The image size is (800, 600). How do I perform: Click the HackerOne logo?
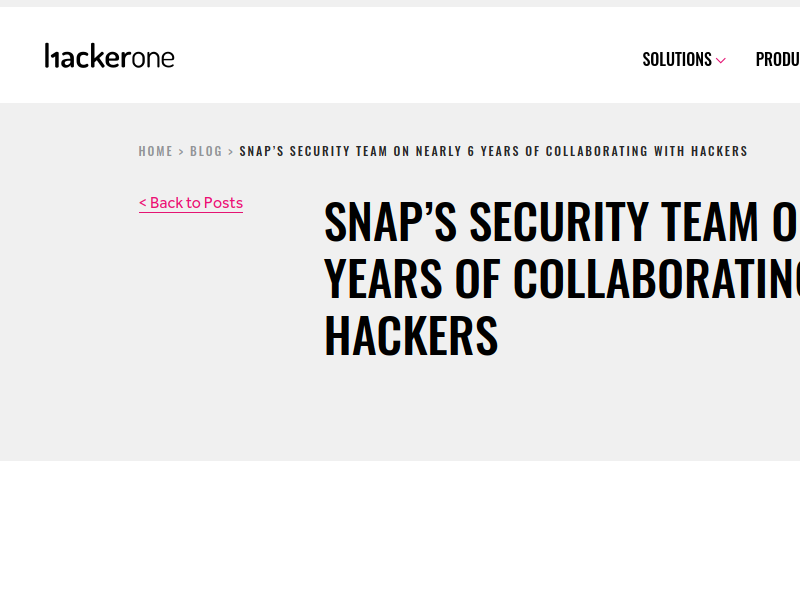click(x=109, y=57)
